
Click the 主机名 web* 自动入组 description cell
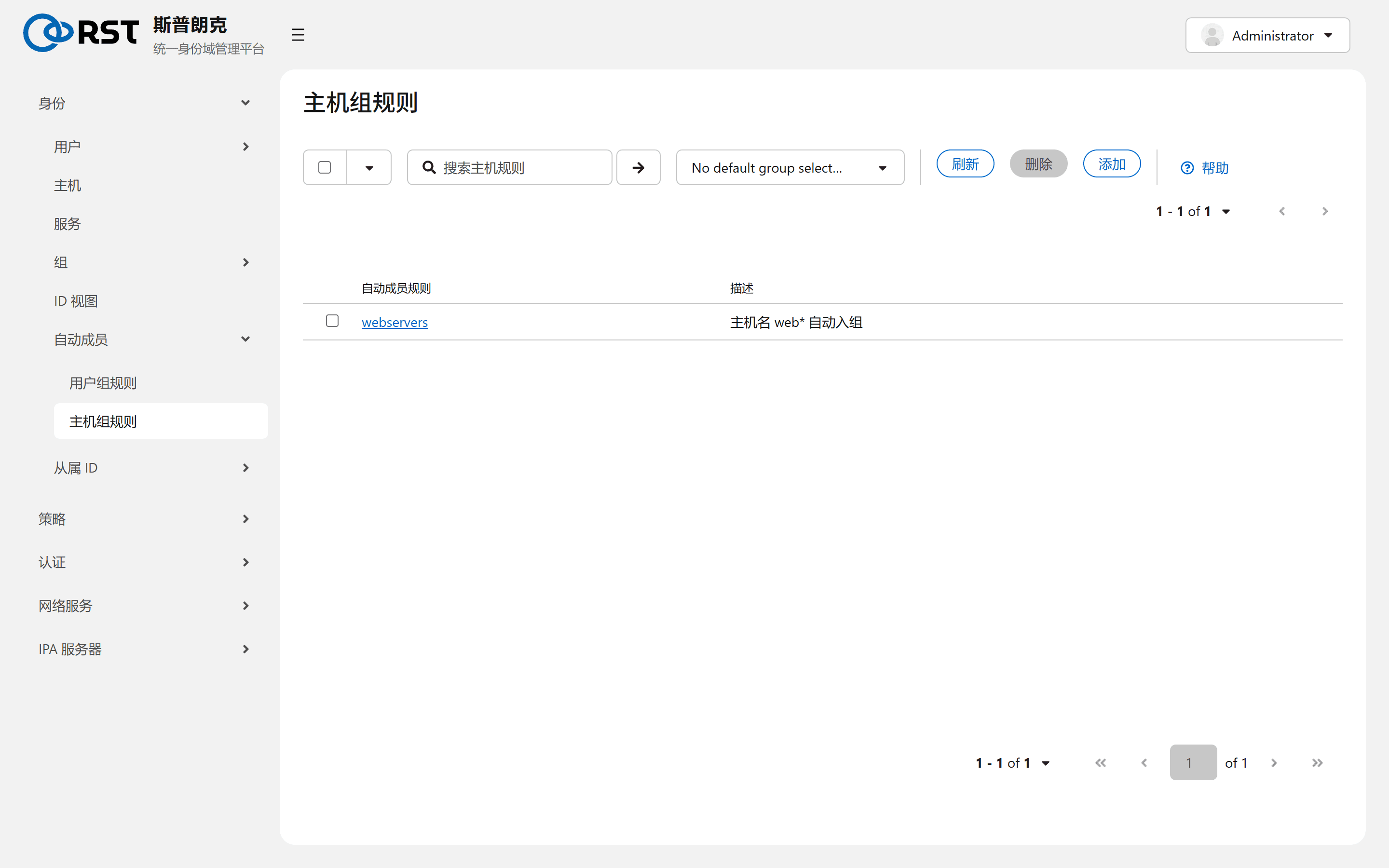coord(796,322)
